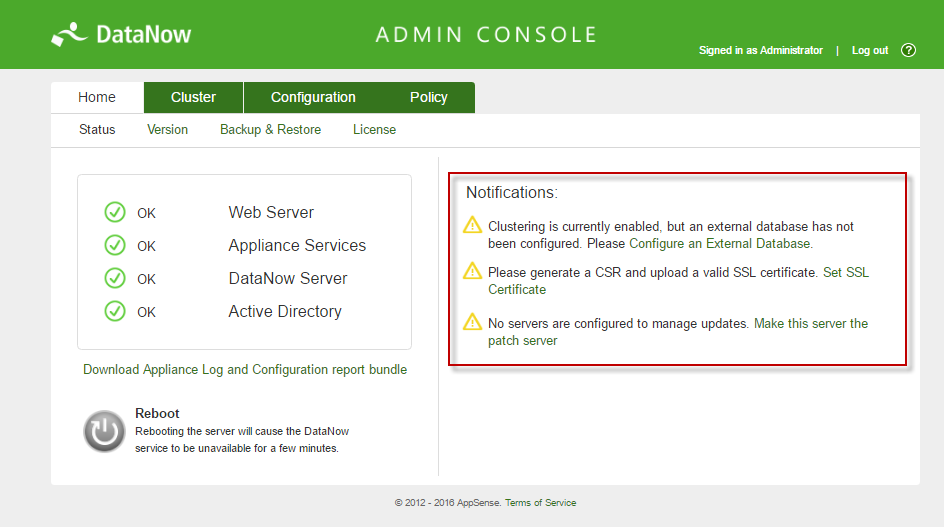This screenshot has height=527, width=944.
Task: Click the Web Server OK checkmark icon
Action: click(115, 212)
